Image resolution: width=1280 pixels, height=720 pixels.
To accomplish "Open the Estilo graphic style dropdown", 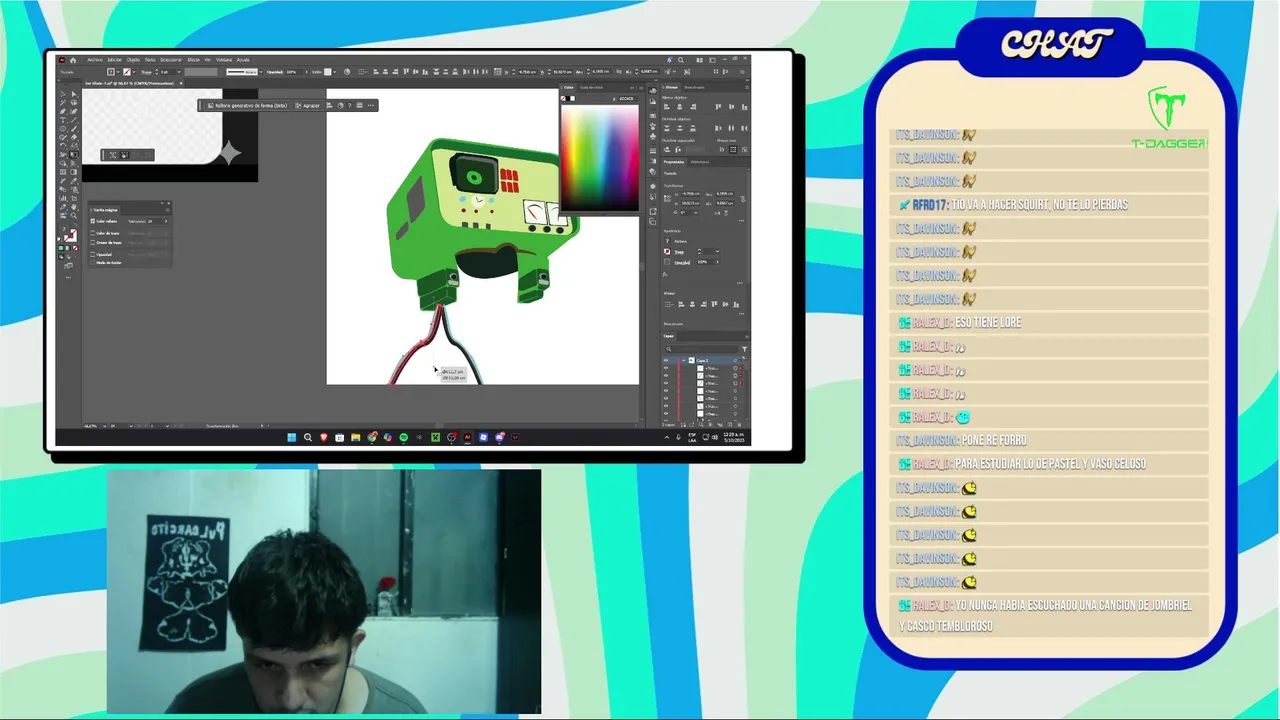I will tap(335, 72).
